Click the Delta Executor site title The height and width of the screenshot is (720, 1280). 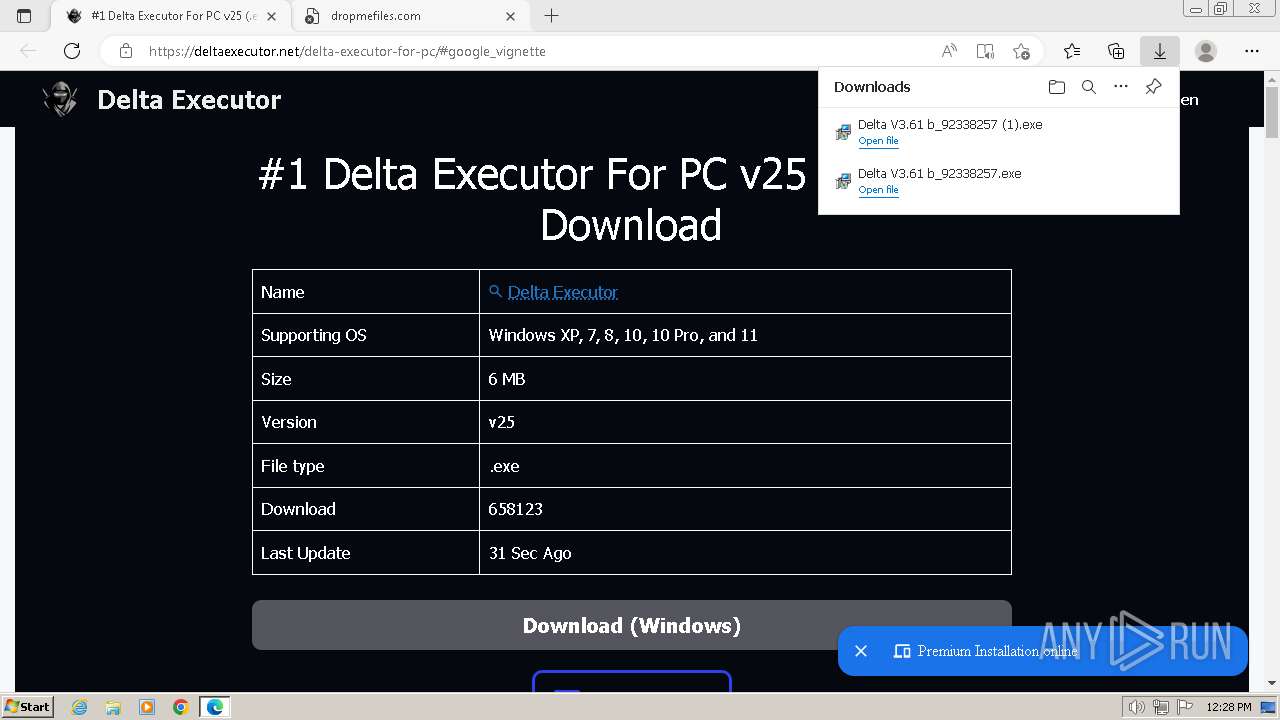[x=189, y=100]
